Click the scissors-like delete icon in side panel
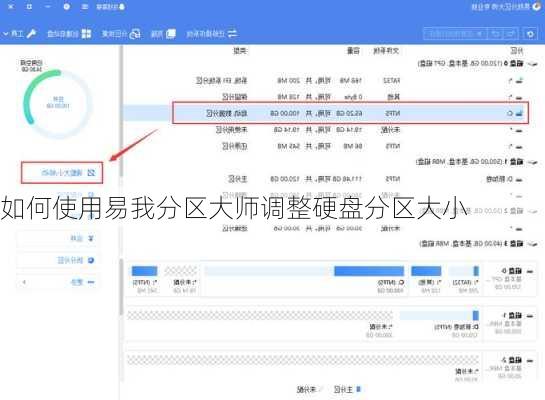The width and height of the screenshot is (545, 400). 91,238
